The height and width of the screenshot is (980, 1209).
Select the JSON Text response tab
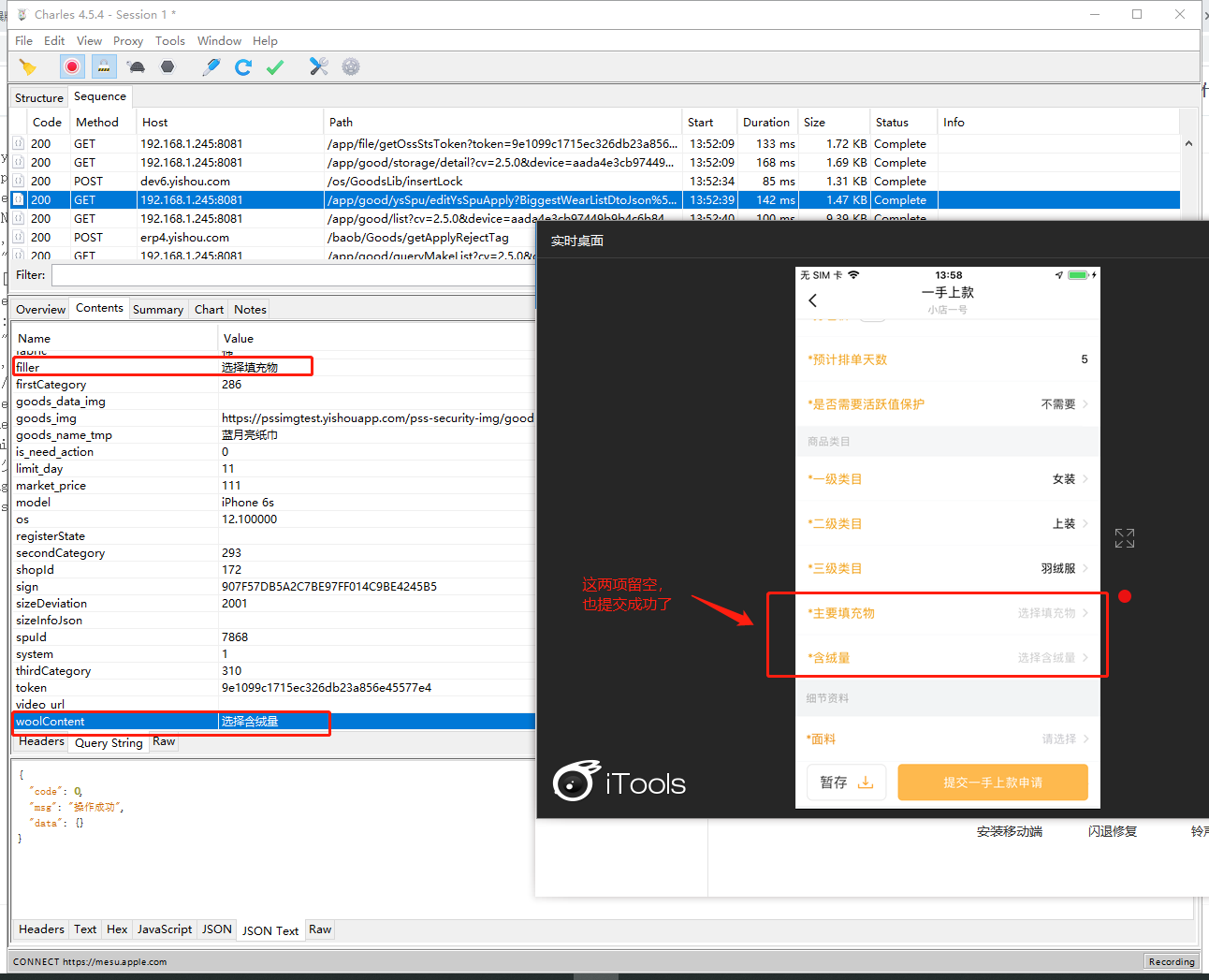(x=270, y=930)
